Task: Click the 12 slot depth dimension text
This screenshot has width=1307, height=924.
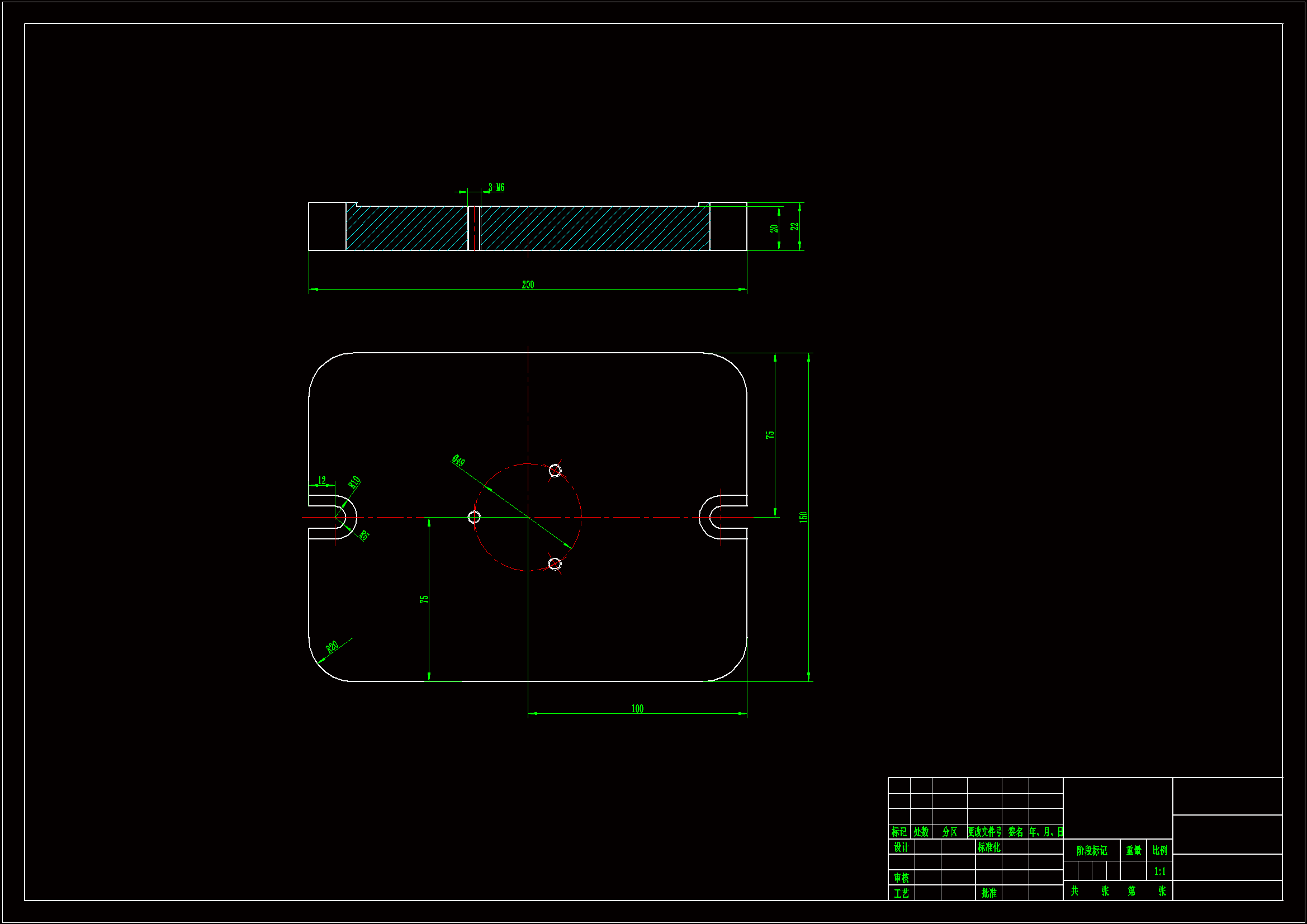Action: click(321, 480)
